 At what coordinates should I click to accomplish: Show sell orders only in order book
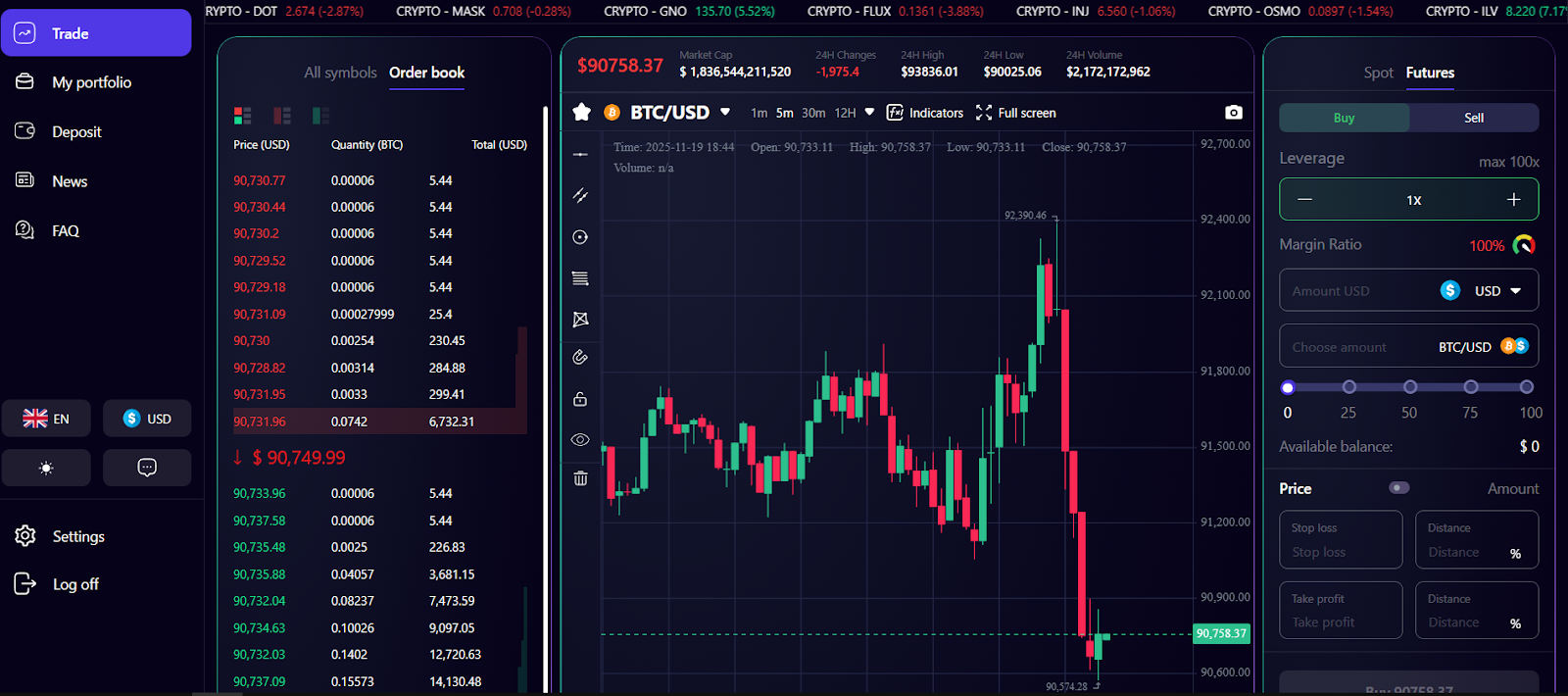[282, 116]
